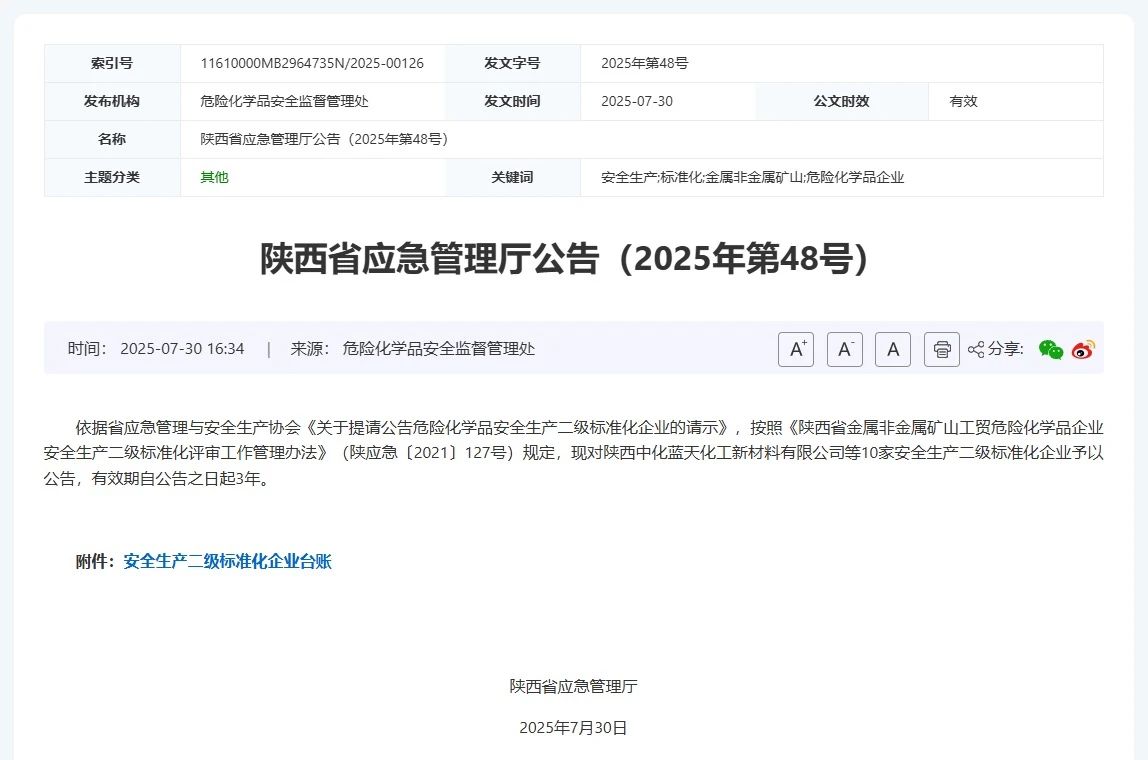Click the signature 陕西省应急管理厅 at bottom

[573, 687]
